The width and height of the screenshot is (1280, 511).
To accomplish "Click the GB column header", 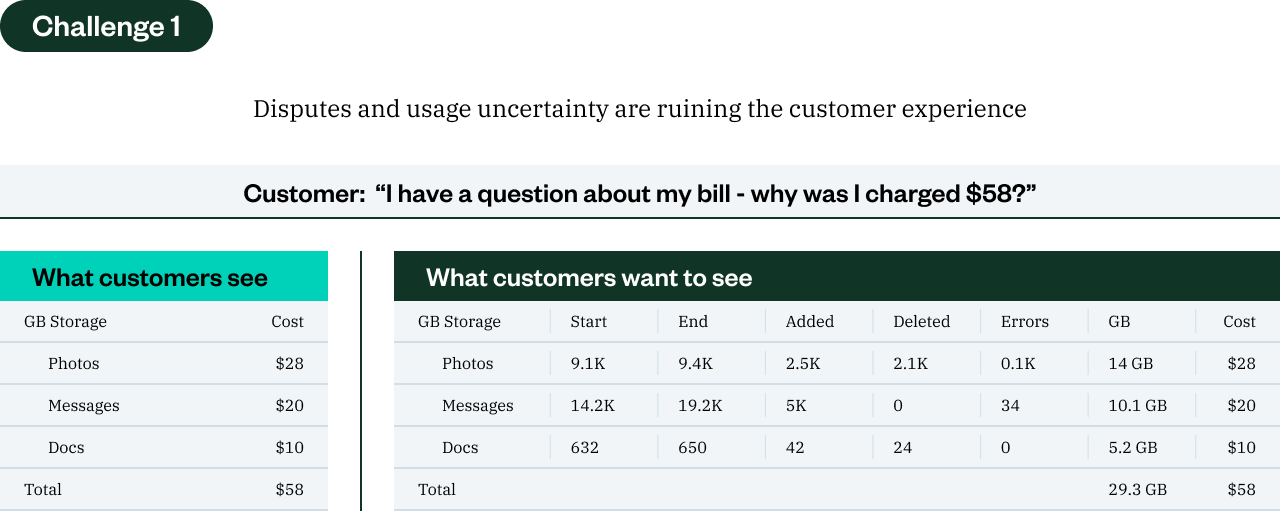I will (1119, 322).
